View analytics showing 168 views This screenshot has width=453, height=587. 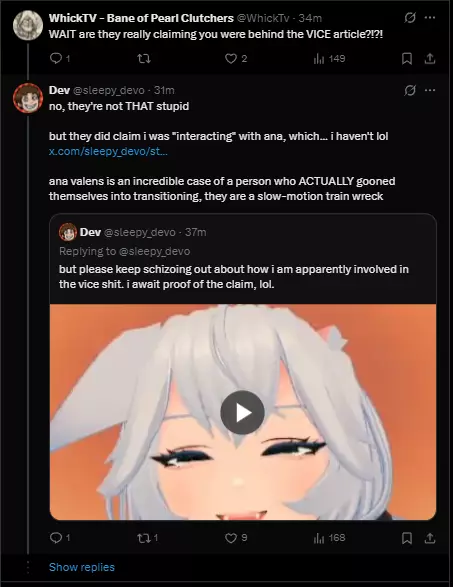[329, 538]
